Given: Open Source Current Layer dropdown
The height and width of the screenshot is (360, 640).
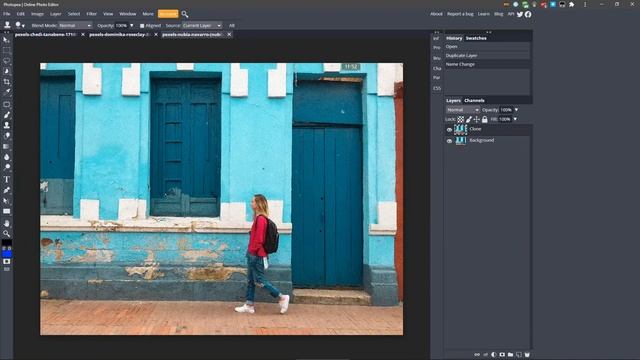Looking at the screenshot, I should pos(202,25).
